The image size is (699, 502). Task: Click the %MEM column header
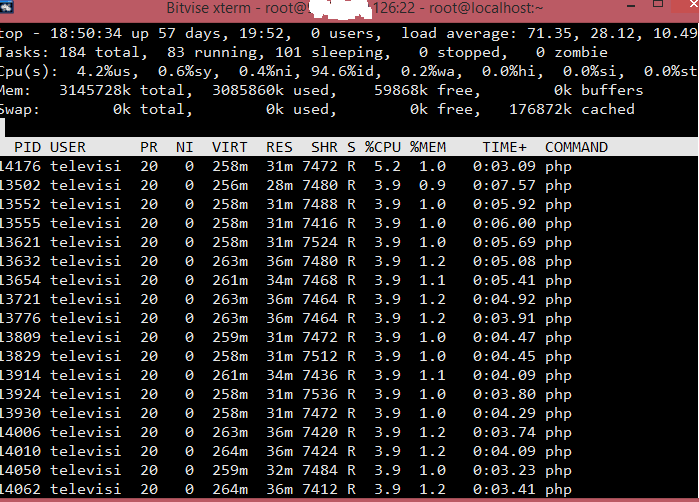(x=428, y=147)
